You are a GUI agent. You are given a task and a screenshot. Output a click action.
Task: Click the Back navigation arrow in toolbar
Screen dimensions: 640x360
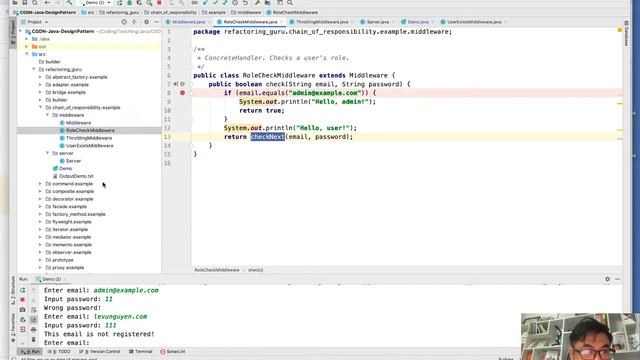(47, 2)
